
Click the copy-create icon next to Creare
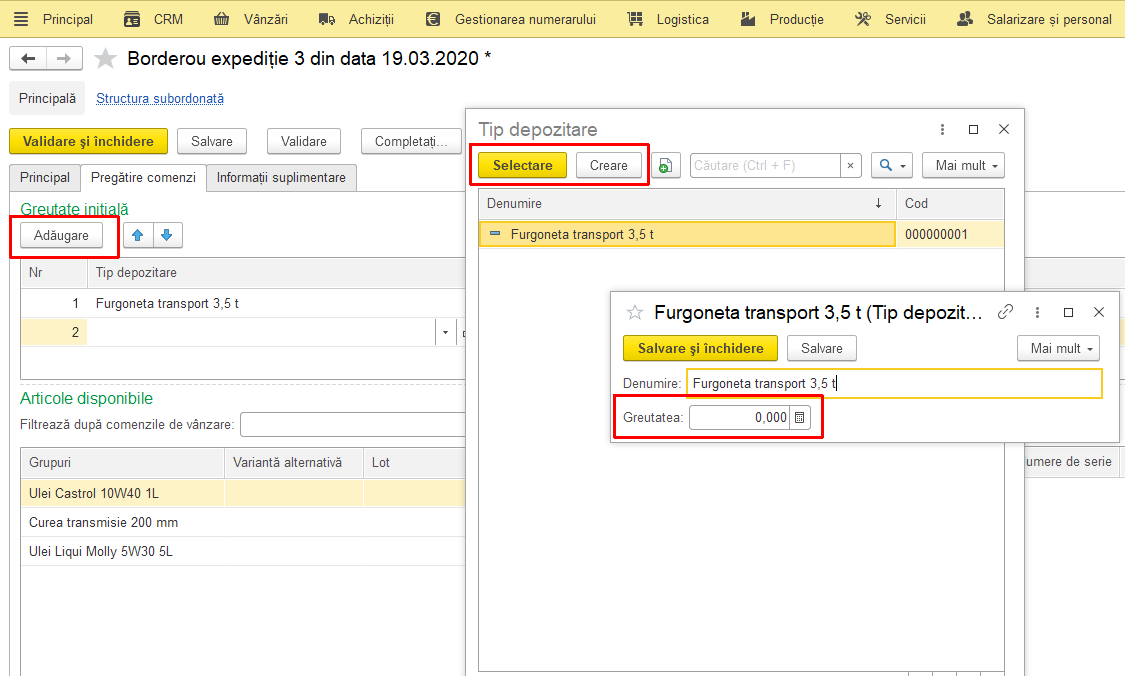(666, 166)
